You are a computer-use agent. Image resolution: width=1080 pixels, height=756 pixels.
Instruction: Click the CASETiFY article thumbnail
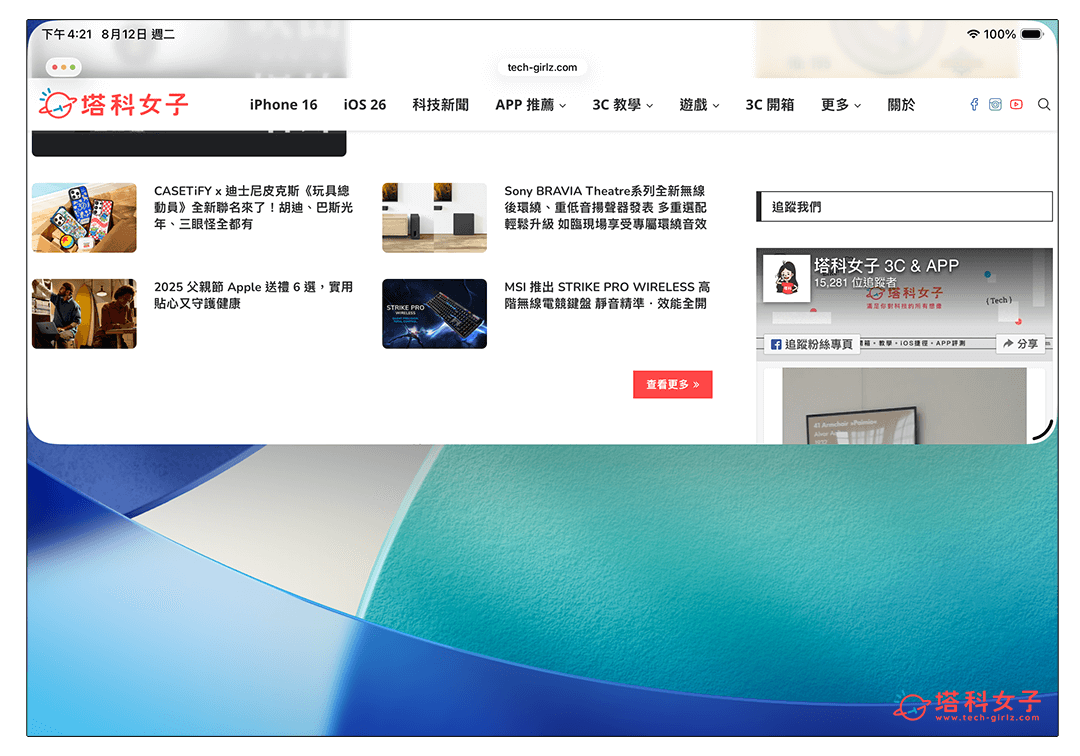point(84,217)
